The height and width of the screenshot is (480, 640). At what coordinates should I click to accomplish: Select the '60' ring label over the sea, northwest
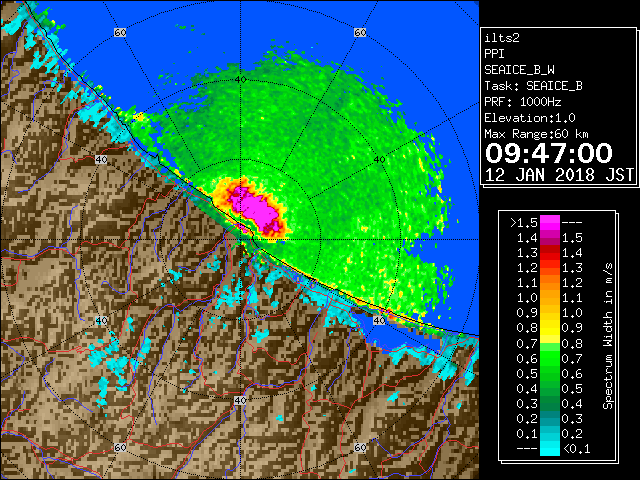(x=120, y=32)
